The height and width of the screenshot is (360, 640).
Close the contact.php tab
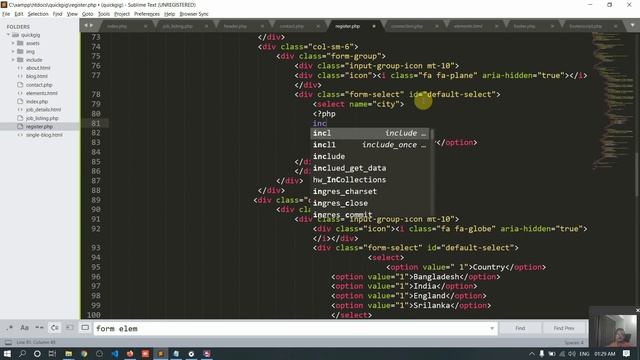coord(318,26)
